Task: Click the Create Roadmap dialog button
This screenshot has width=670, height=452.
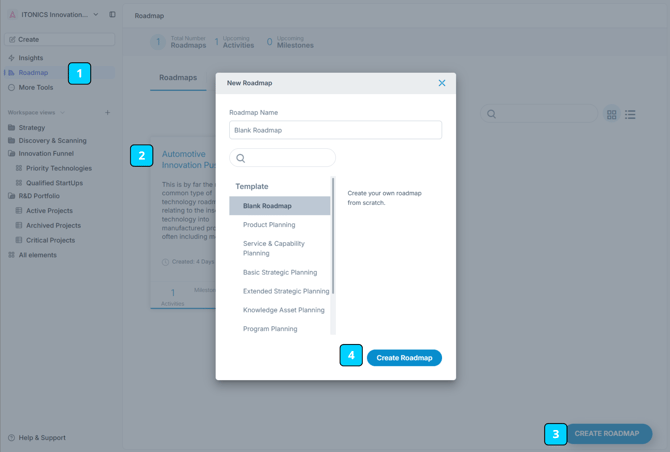Action: [404, 358]
